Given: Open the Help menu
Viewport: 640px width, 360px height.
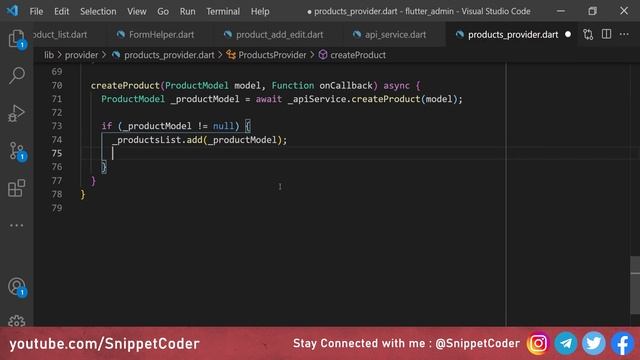Looking at the screenshot, I should (260, 11).
